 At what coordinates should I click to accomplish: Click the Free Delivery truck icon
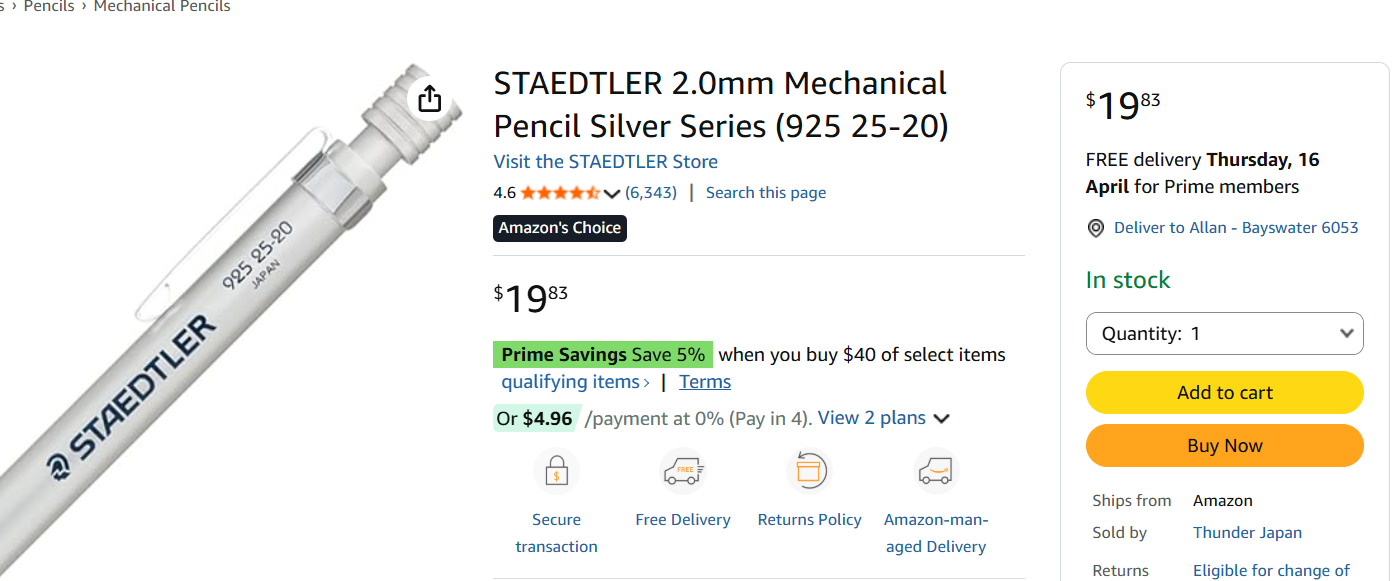click(x=683, y=471)
